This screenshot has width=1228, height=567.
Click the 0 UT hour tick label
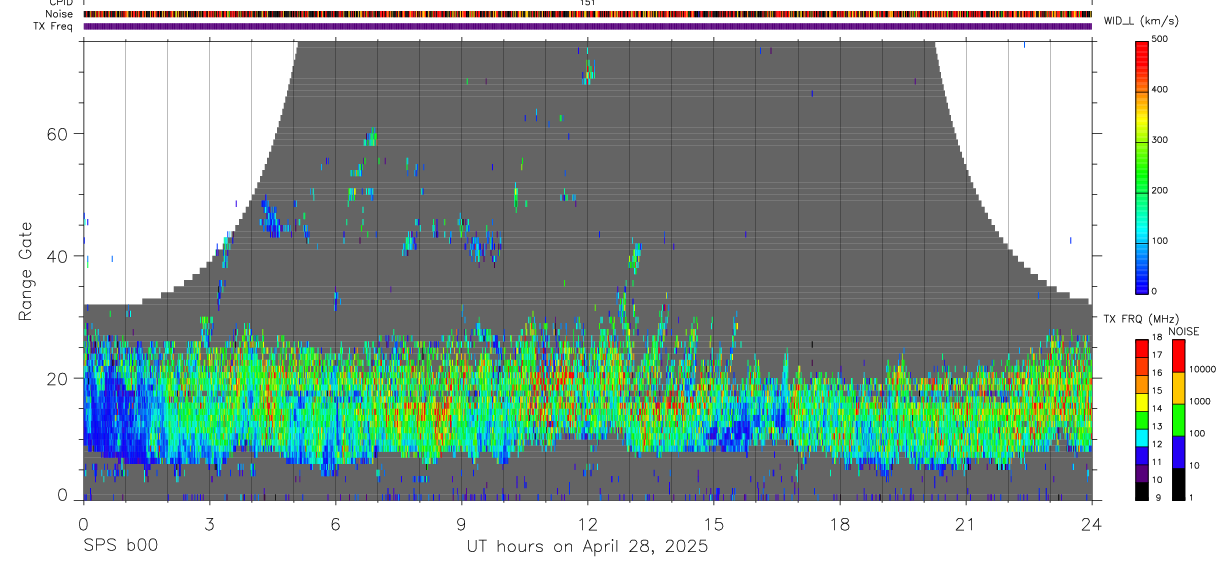coord(83,523)
